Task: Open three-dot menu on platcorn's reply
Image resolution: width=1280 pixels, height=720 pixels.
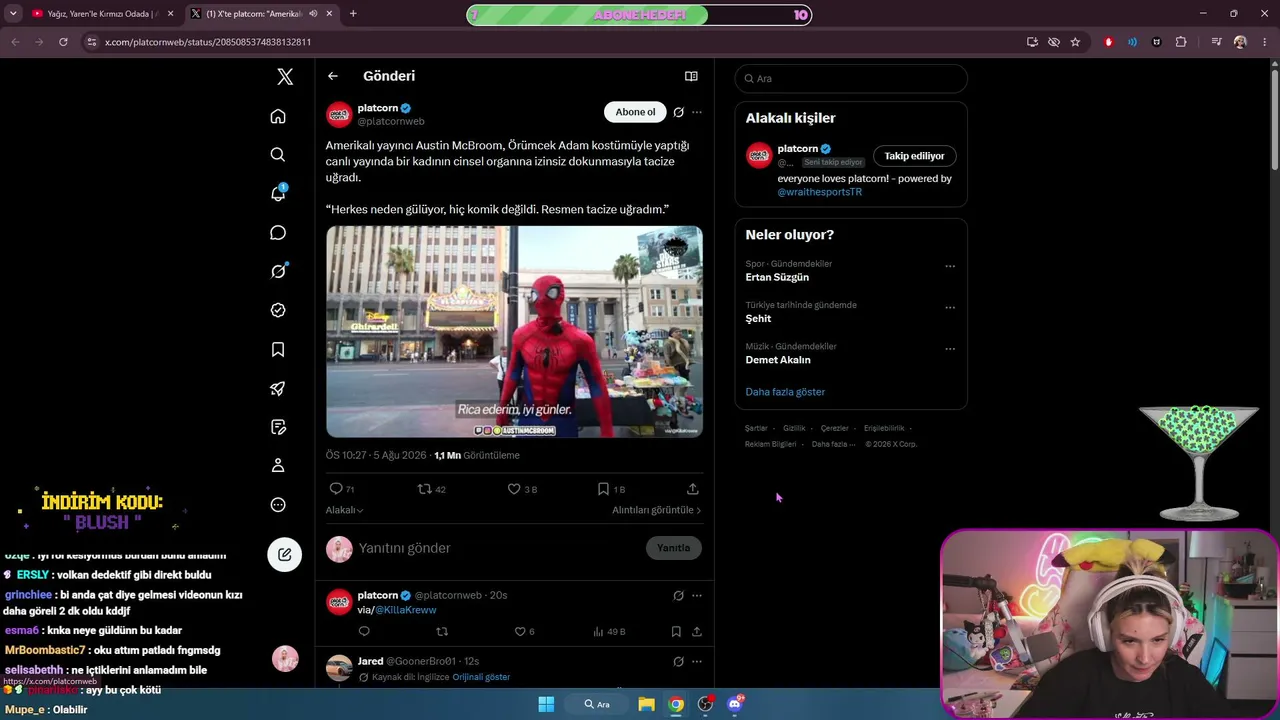Action: 697,595
